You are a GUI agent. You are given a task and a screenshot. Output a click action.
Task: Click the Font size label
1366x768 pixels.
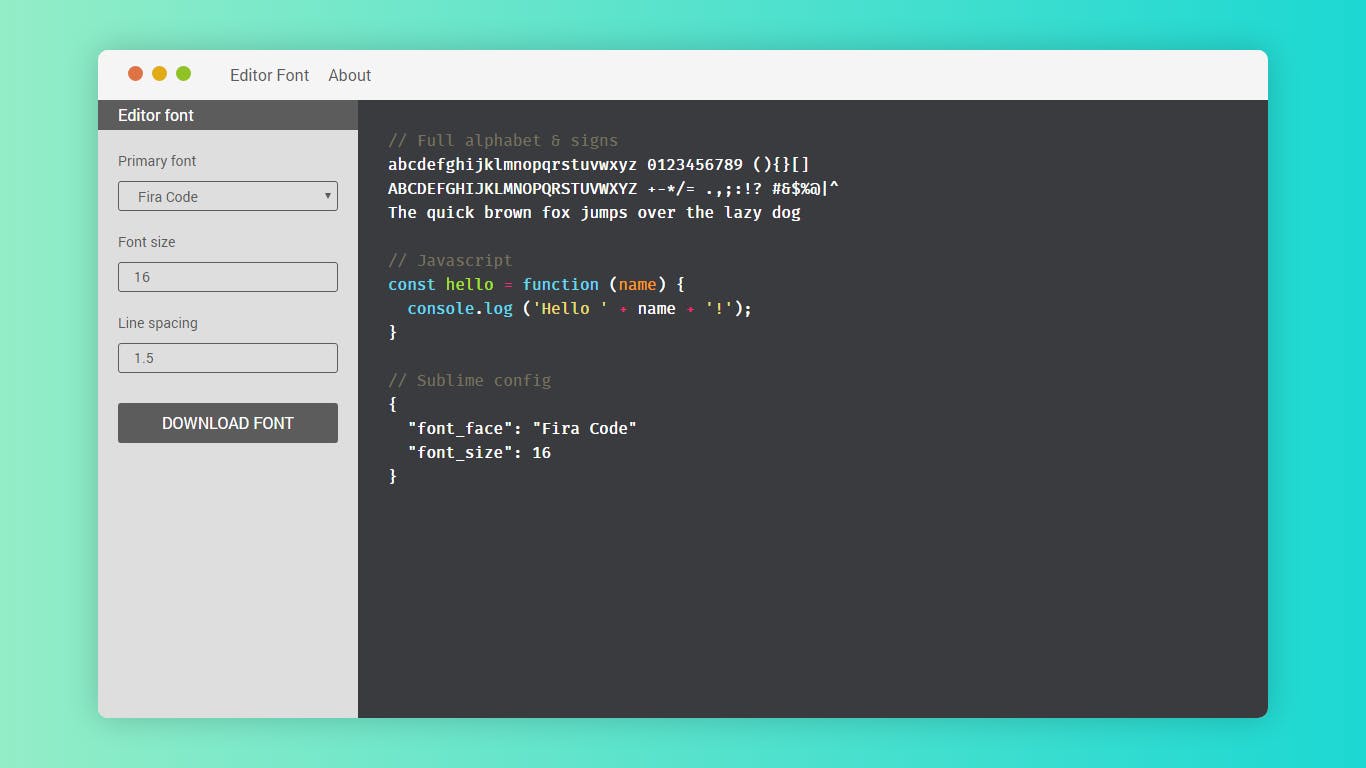click(147, 242)
